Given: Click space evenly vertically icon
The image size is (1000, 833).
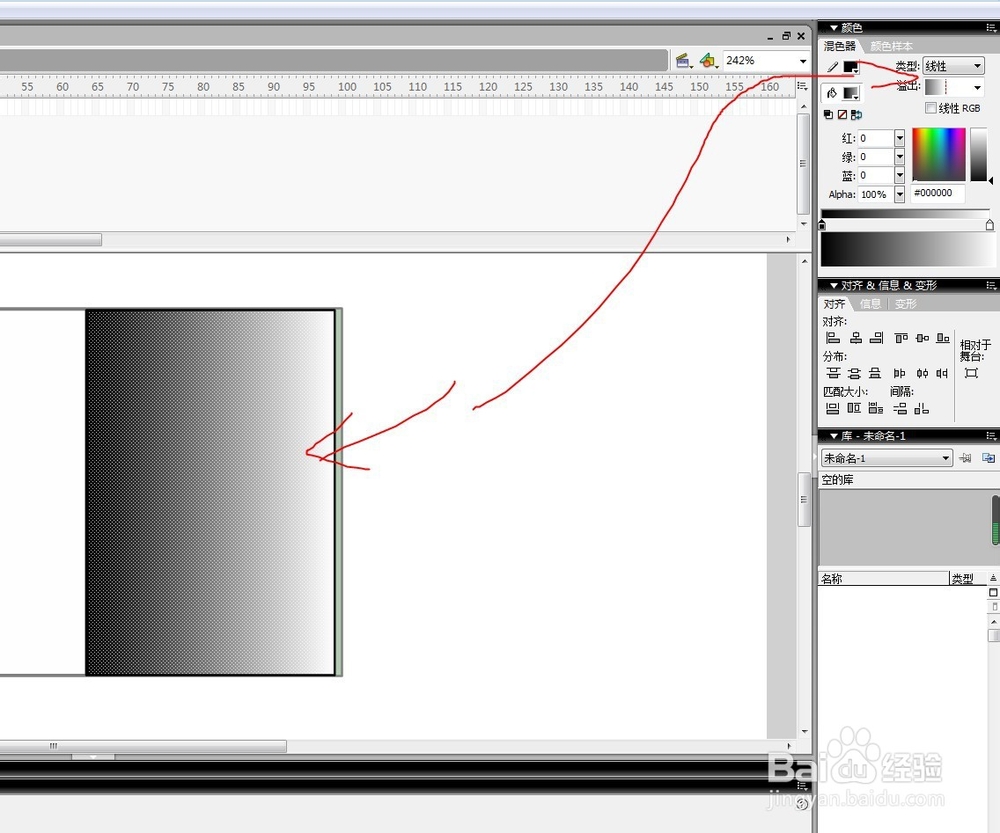Looking at the screenshot, I should [x=900, y=408].
